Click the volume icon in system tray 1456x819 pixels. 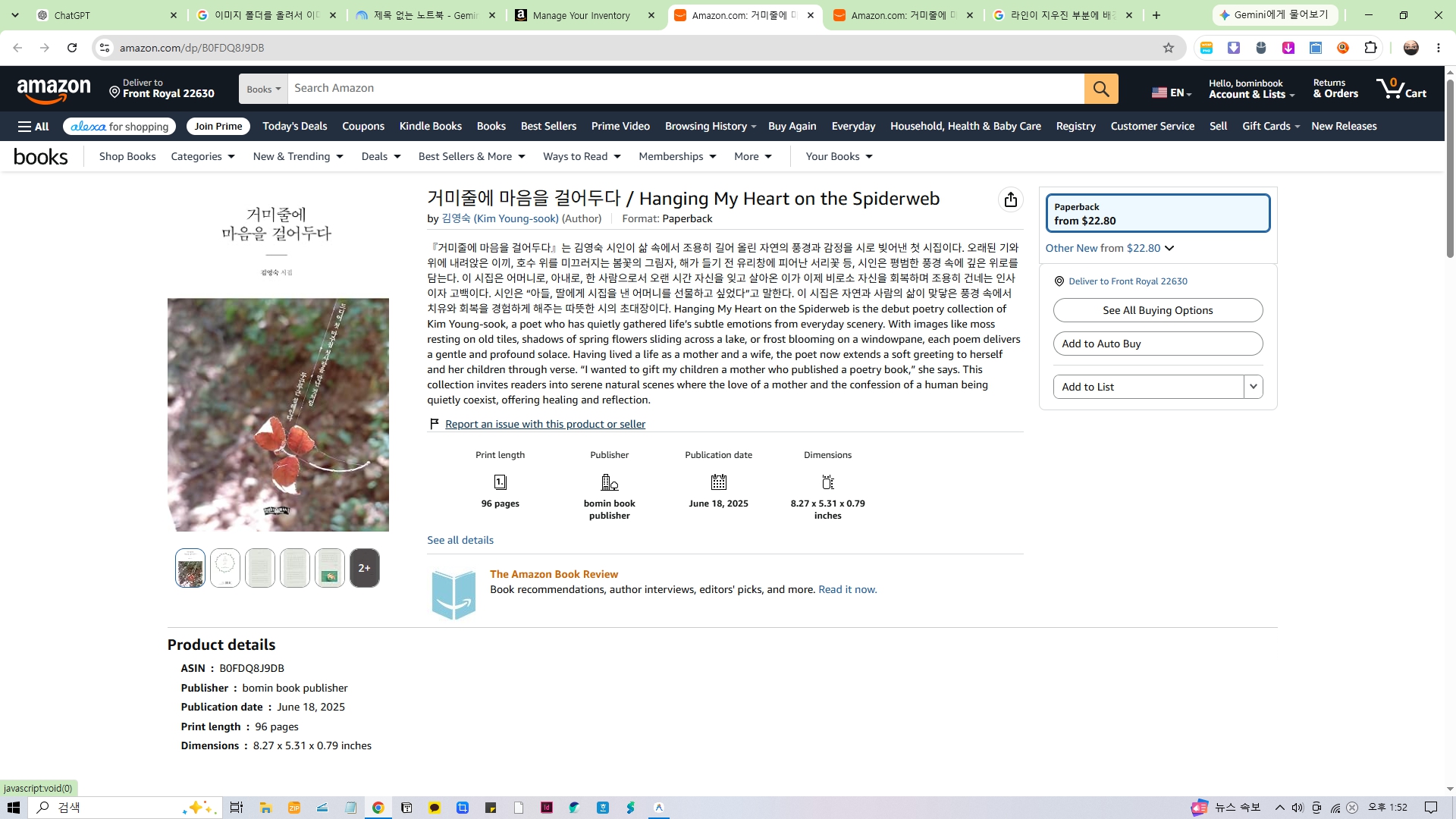(x=1298, y=808)
